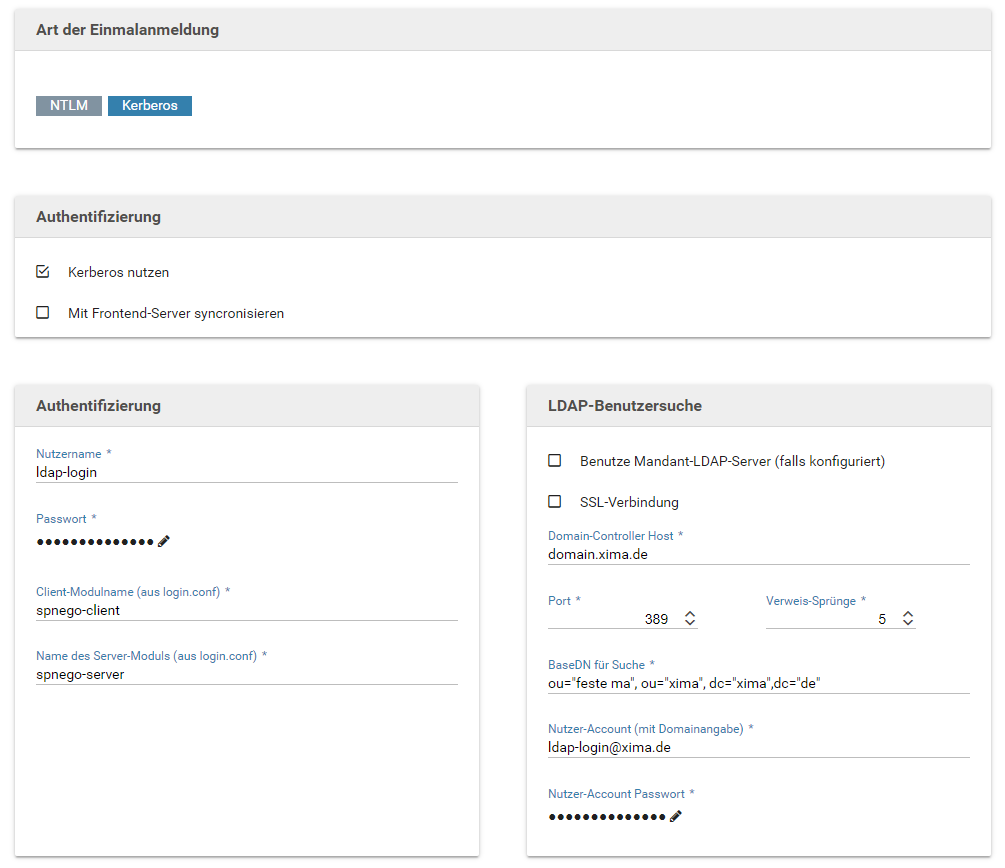Click the Nutzername field with ldap-login
Screen dimensions: 1005x868
point(246,472)
